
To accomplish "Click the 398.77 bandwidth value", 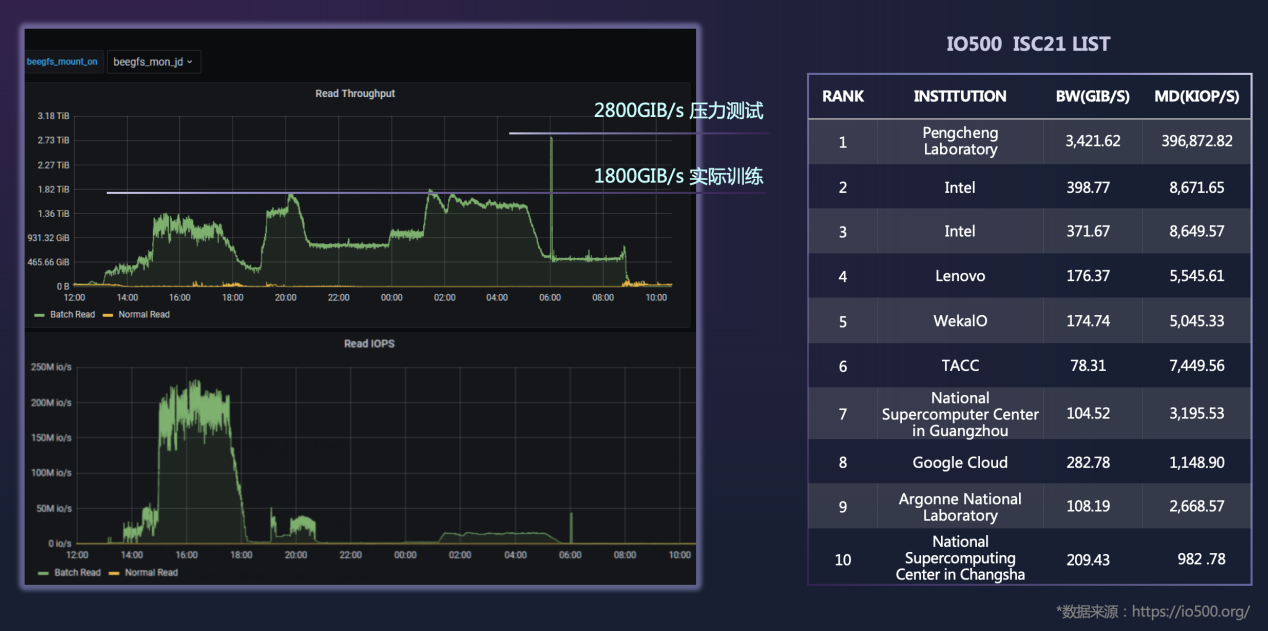I will click(1090, 188).
